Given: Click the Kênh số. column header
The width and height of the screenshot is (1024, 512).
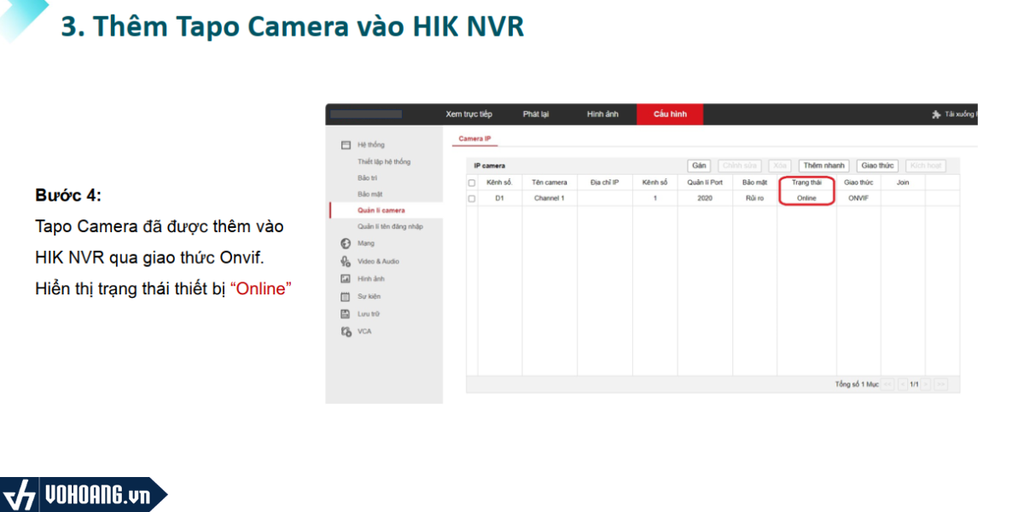Looking at the screenshot, I should click(500, 183).
